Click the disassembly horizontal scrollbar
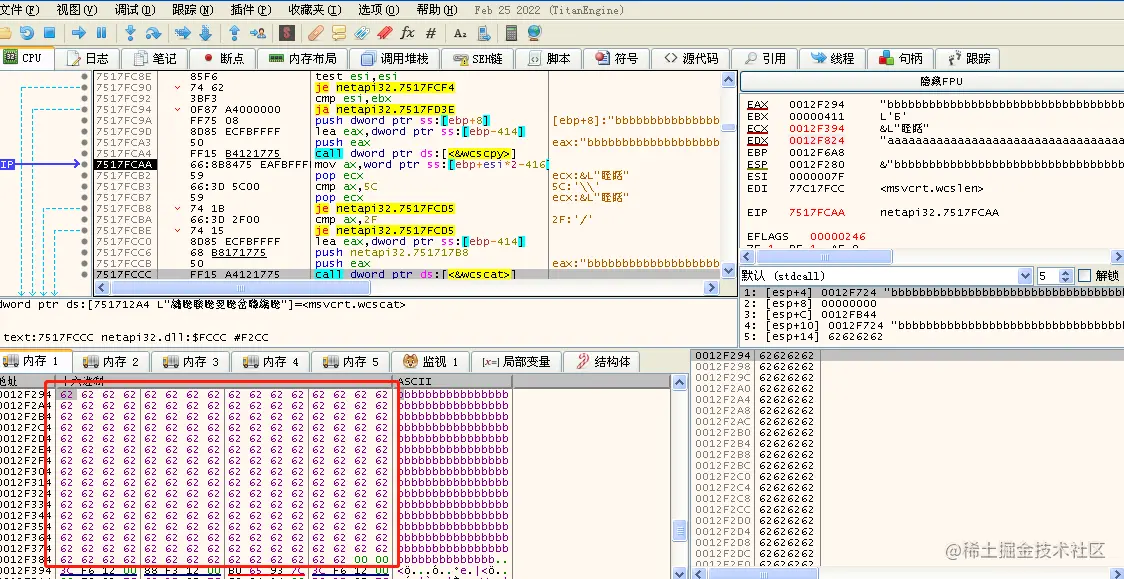Viewport: 1124px width, 579px height. point(405,288)
